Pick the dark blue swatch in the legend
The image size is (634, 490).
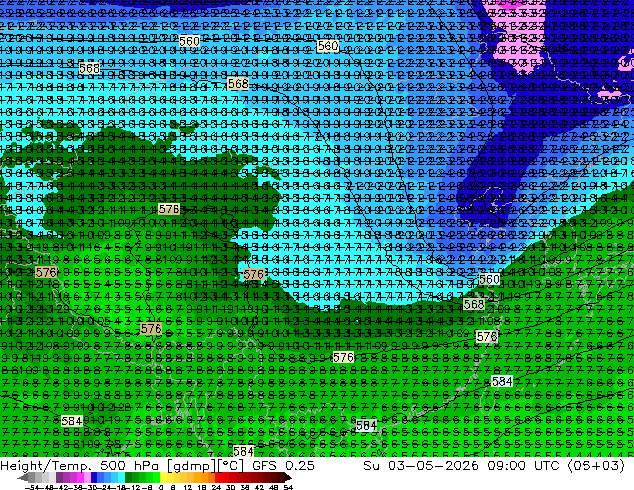coord(94,478)
